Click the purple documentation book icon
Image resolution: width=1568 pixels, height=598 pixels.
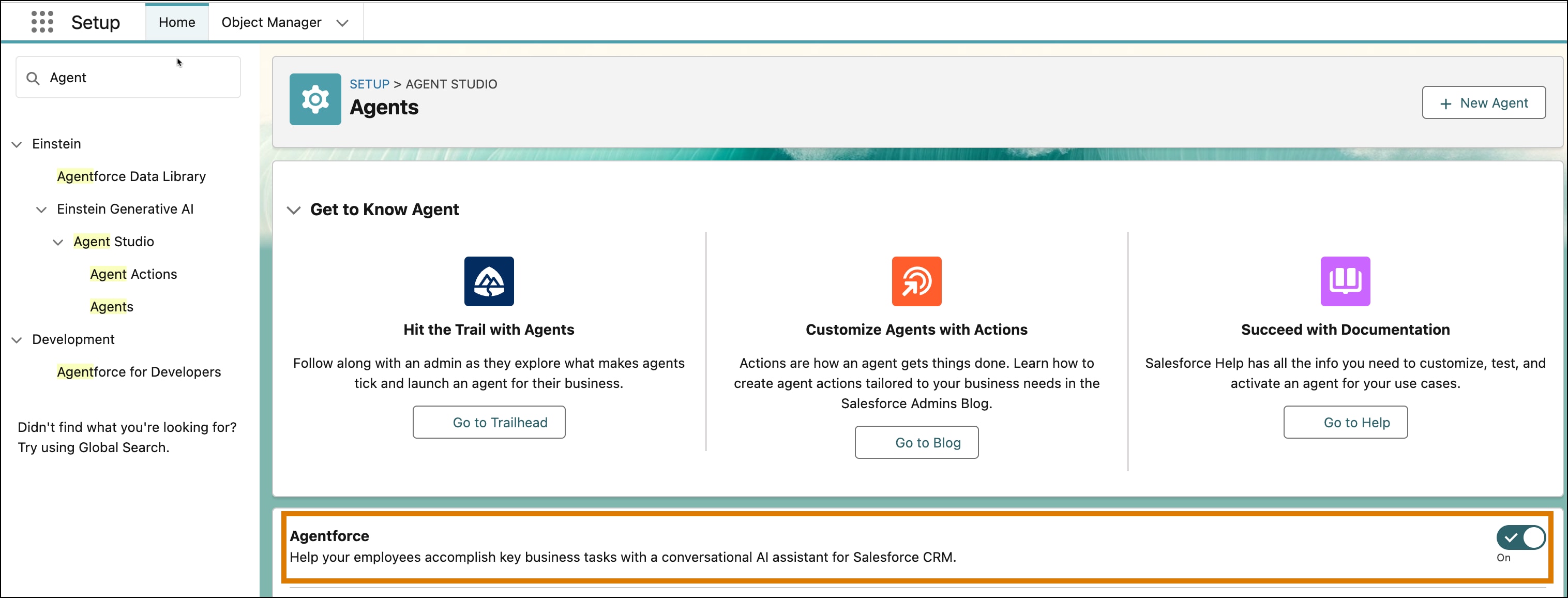[x=1345, y=281]
